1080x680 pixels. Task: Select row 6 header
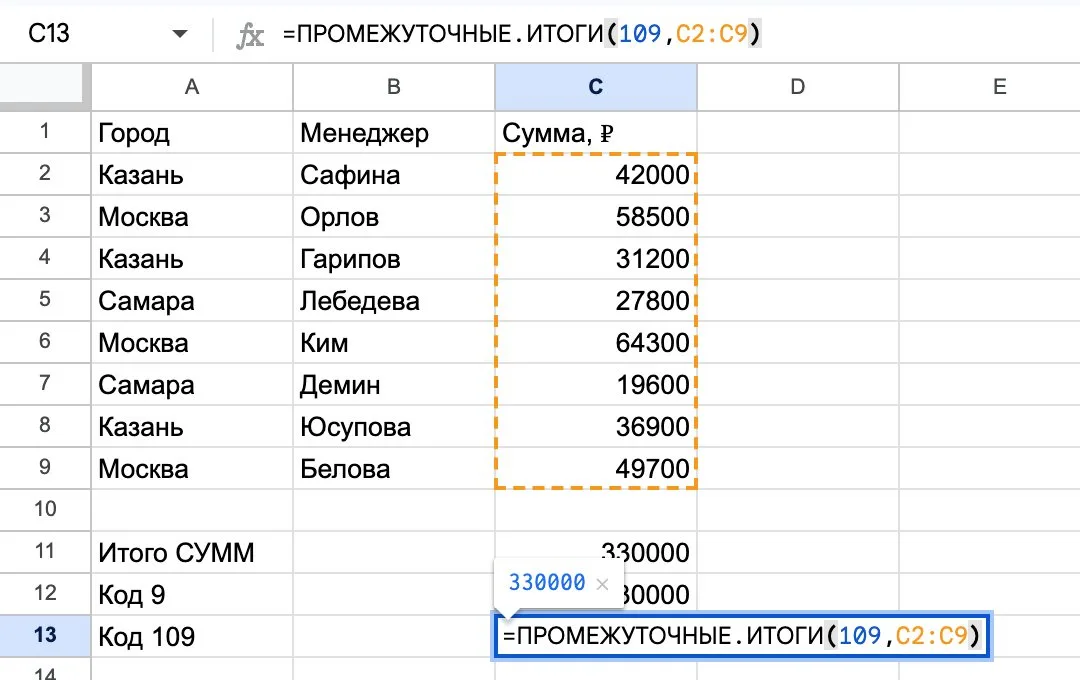point(45,342)
